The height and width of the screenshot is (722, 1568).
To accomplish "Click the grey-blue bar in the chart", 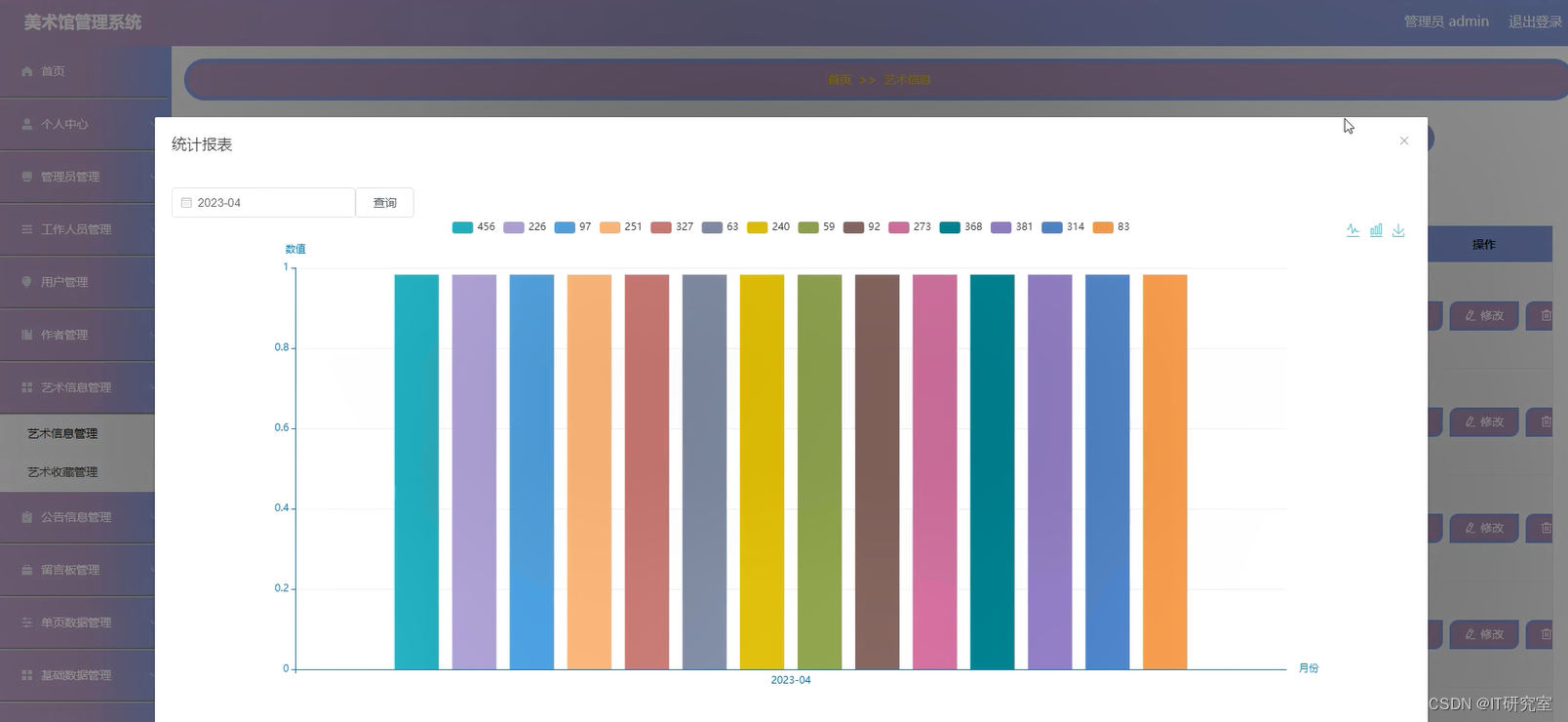I will click(704, 472).
